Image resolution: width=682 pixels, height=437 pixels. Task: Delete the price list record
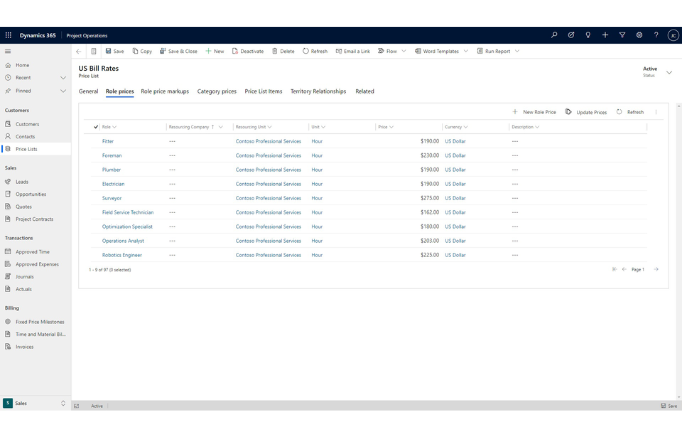click(x=283, y=51)
